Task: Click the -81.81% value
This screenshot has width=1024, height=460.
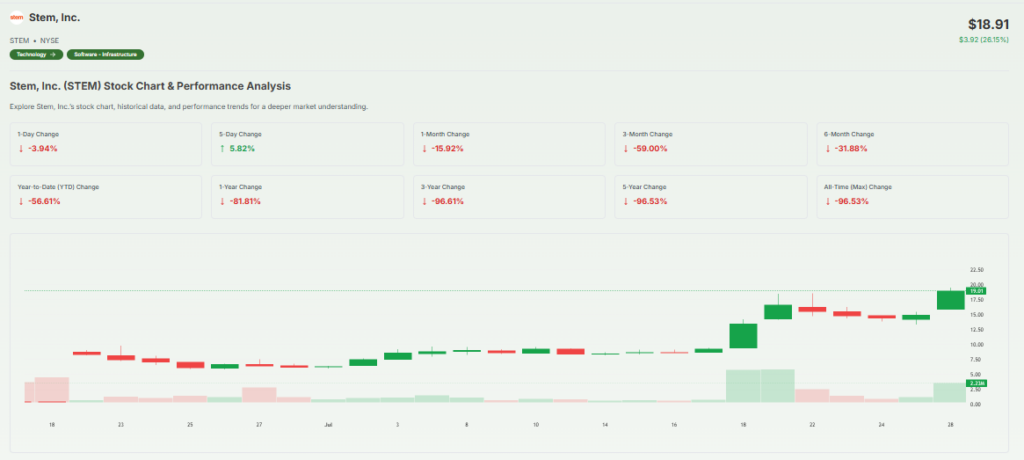Action: click(x=245, y=201)
